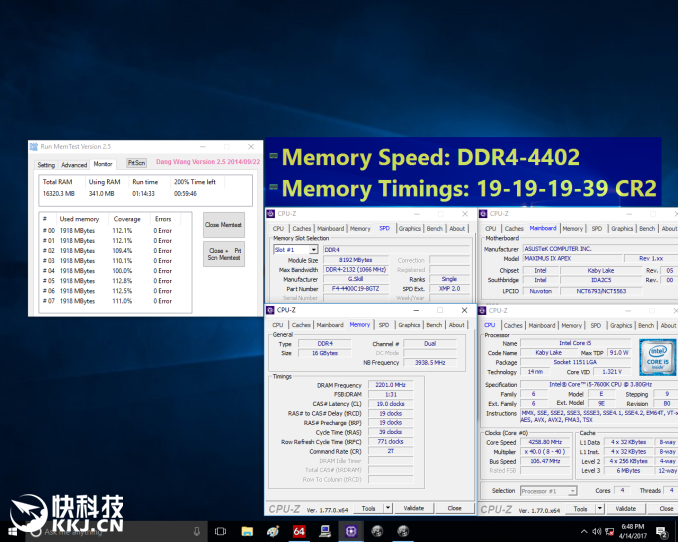Click the microphone icon in the search box

(x=195, y=531)
